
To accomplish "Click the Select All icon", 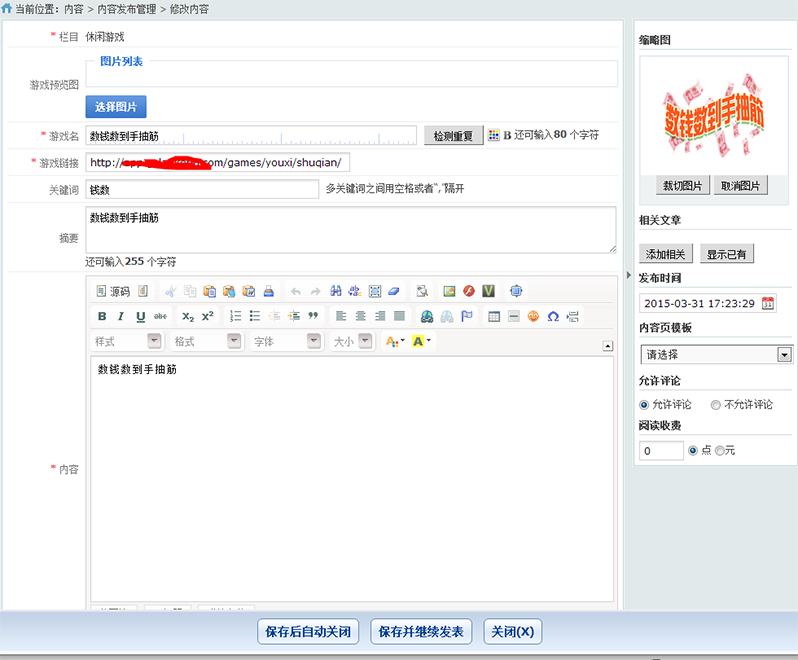I will coord(375,291).
